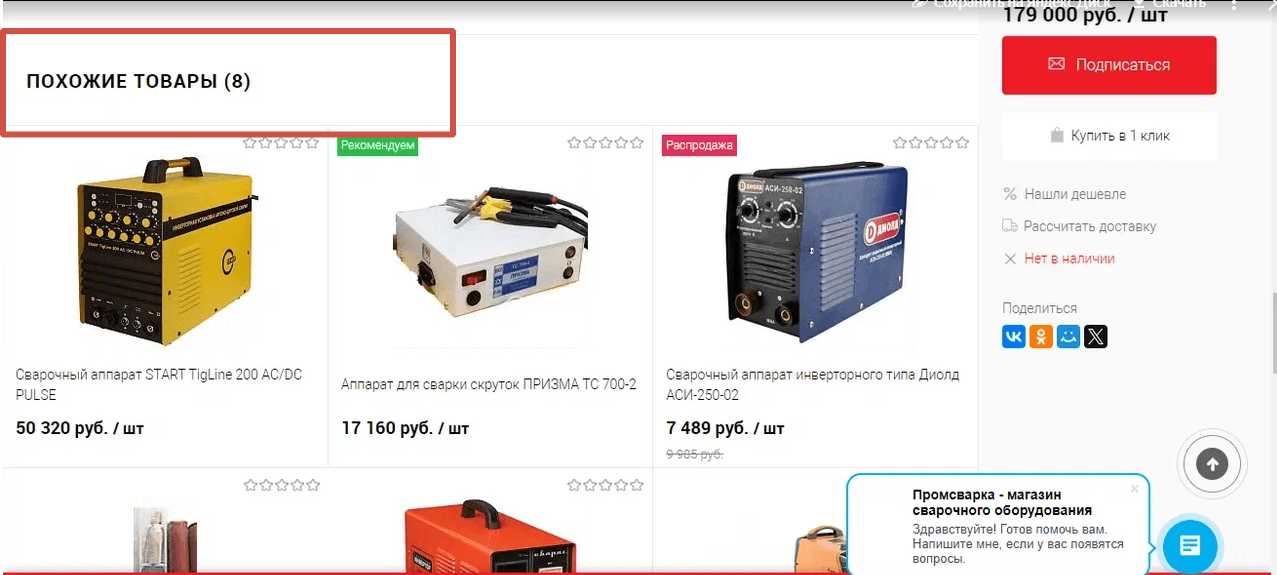Click the Рекомендуем green badge
This screenshot has width=1277, height=575.
click(x=378, y=145)
